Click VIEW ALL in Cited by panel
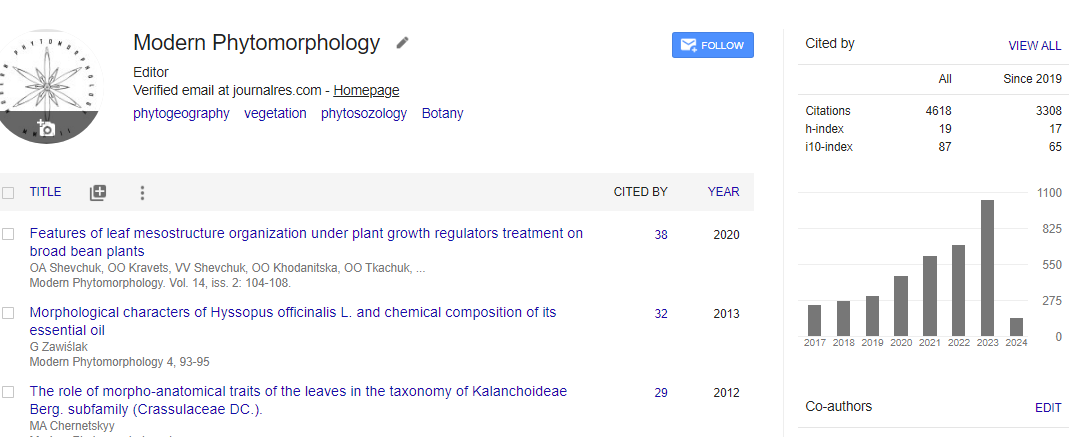Image resolution: width=1082 pixels, height=437 pixels. pos(1034,46)
